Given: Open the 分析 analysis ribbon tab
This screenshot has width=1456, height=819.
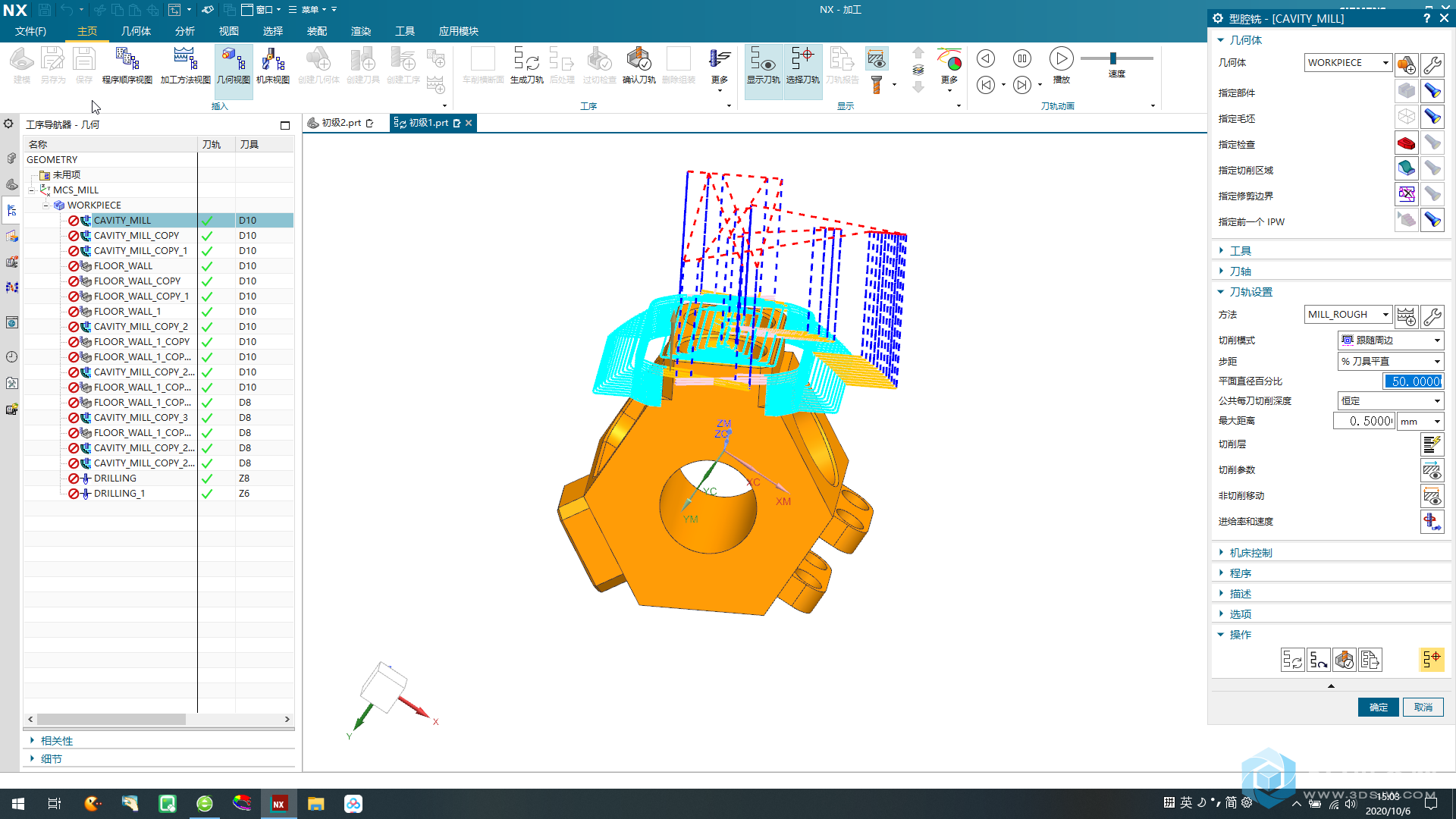Looking at the screenshot, I should pyautogui.click(x=184, y=31).
